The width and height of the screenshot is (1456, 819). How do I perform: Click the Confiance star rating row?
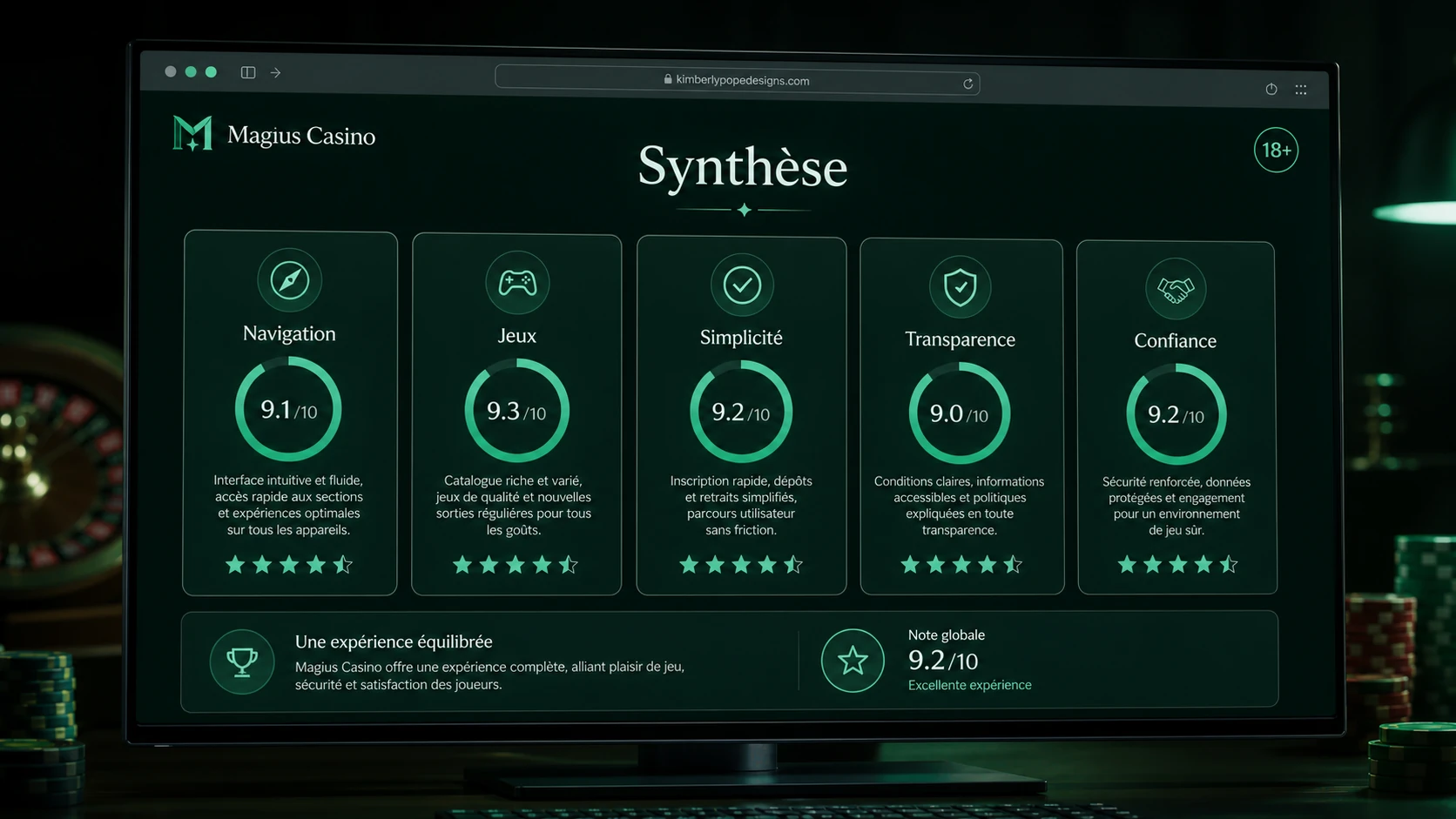pos(1177,565)
